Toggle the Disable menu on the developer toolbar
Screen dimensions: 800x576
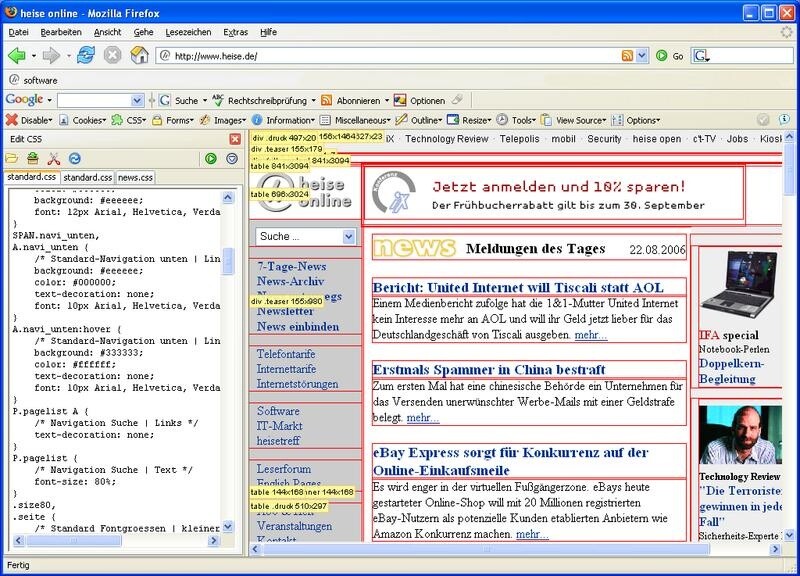pyautogui.click(x=37, y=119)
